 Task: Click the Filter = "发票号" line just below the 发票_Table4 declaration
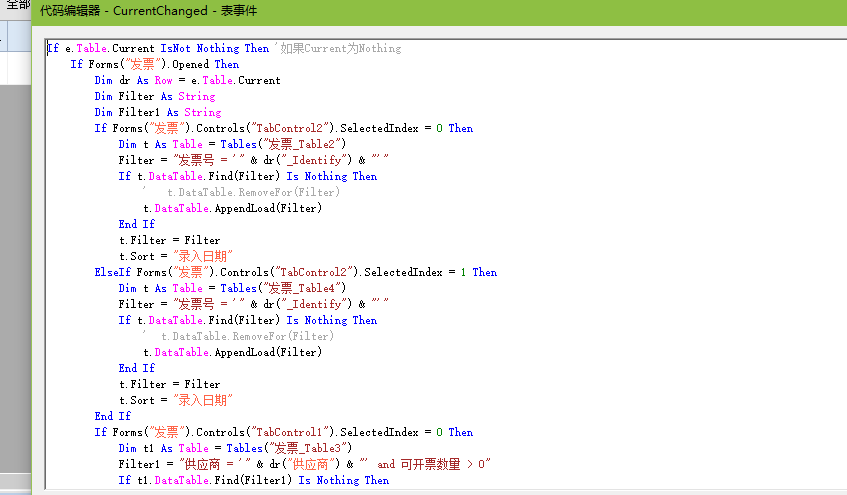[x=253, y=304]
